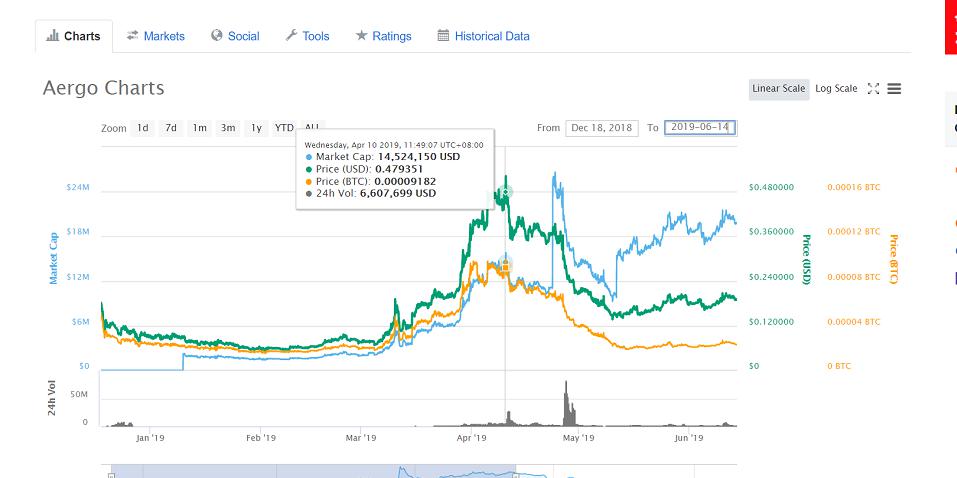Screen dimensions: 957x478
Task: Click the Jun '19 date label
Action: [x=688, y=438]
